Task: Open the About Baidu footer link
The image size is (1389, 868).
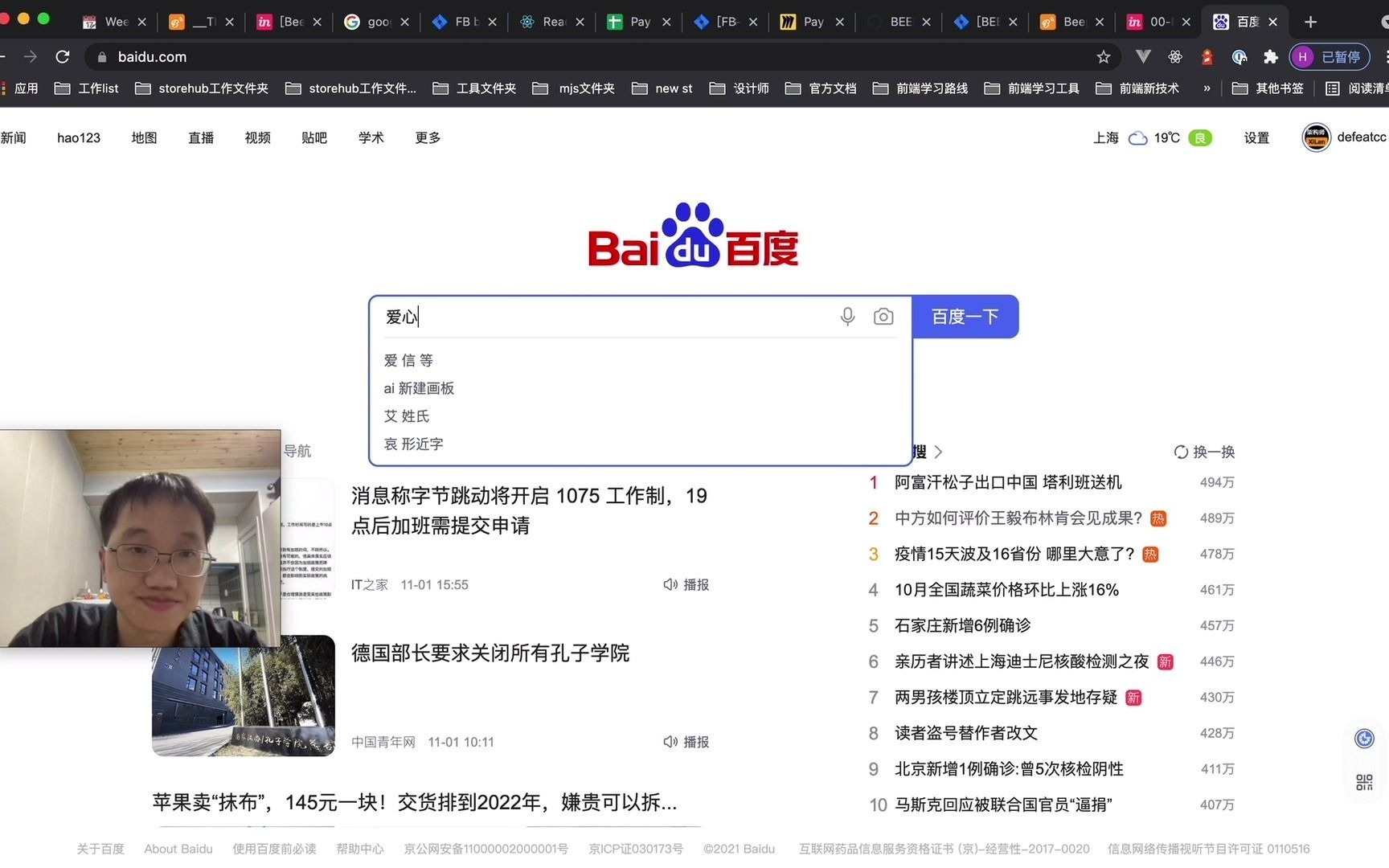Action: [178, 849]
